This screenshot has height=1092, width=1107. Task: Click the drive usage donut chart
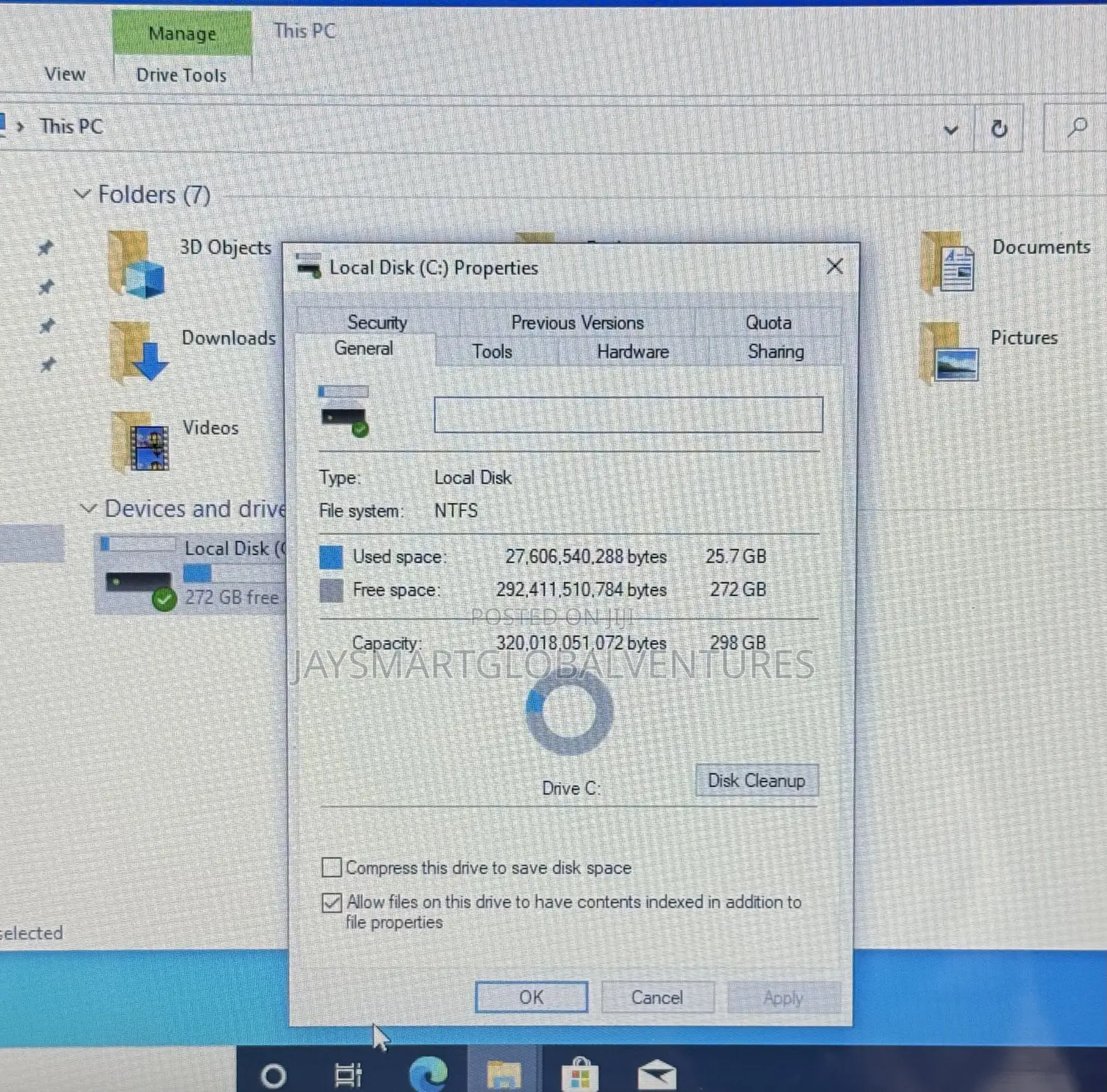click(569, 711)
